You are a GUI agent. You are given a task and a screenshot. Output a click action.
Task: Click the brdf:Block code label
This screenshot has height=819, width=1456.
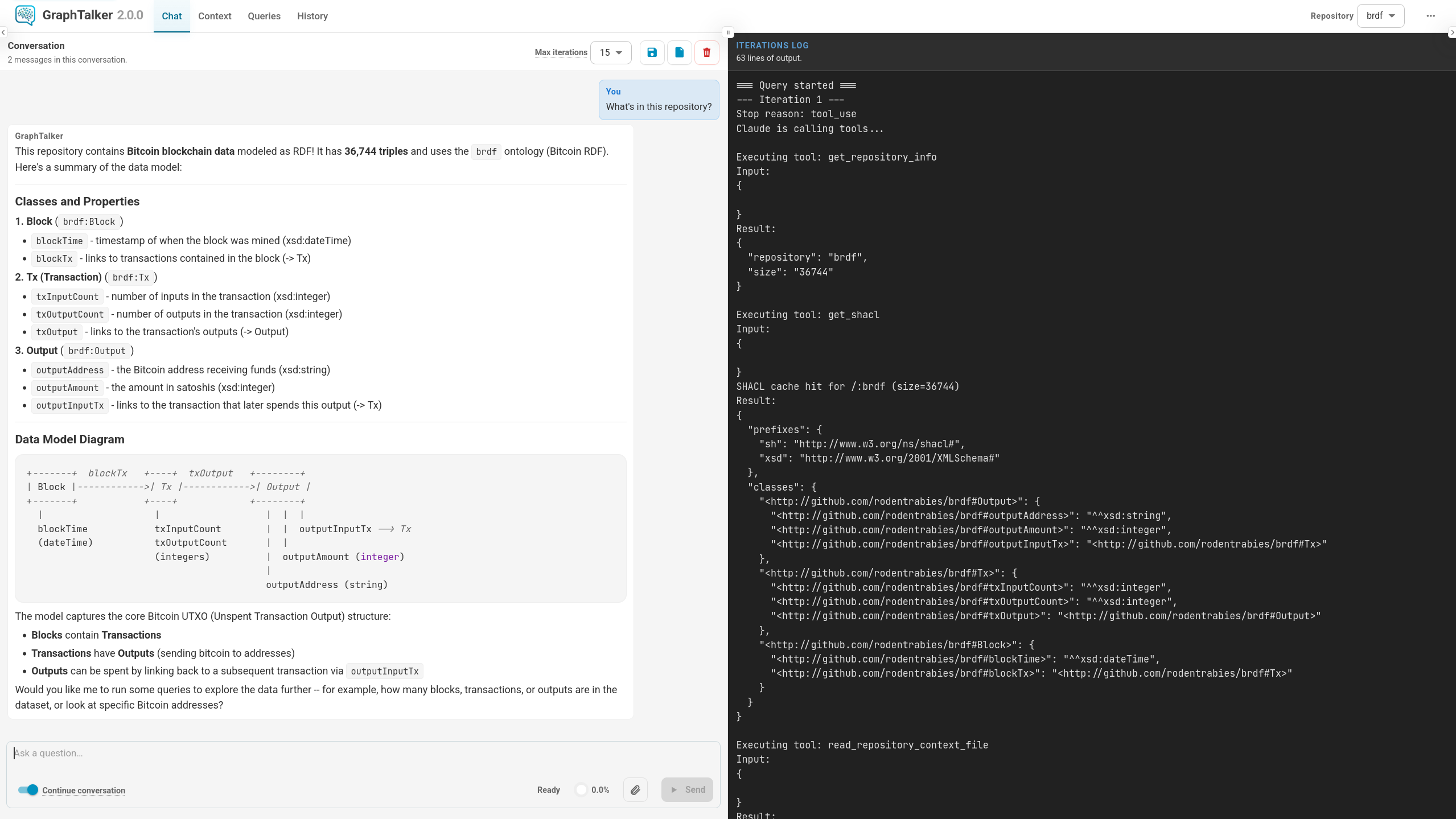pyautogui.click(x=89, y=221)
